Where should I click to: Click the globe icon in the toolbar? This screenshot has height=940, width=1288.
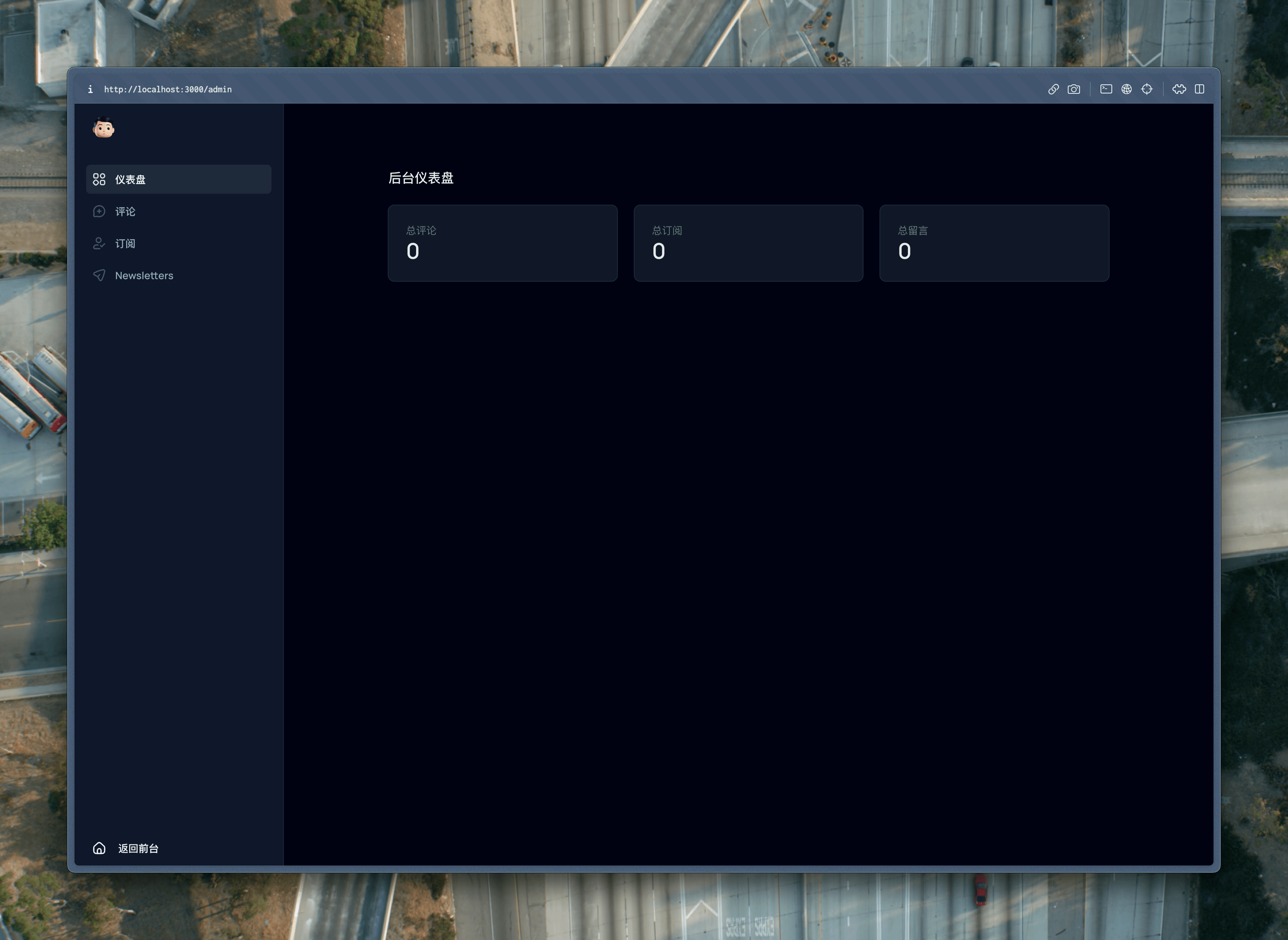(x=1126, y=89)
